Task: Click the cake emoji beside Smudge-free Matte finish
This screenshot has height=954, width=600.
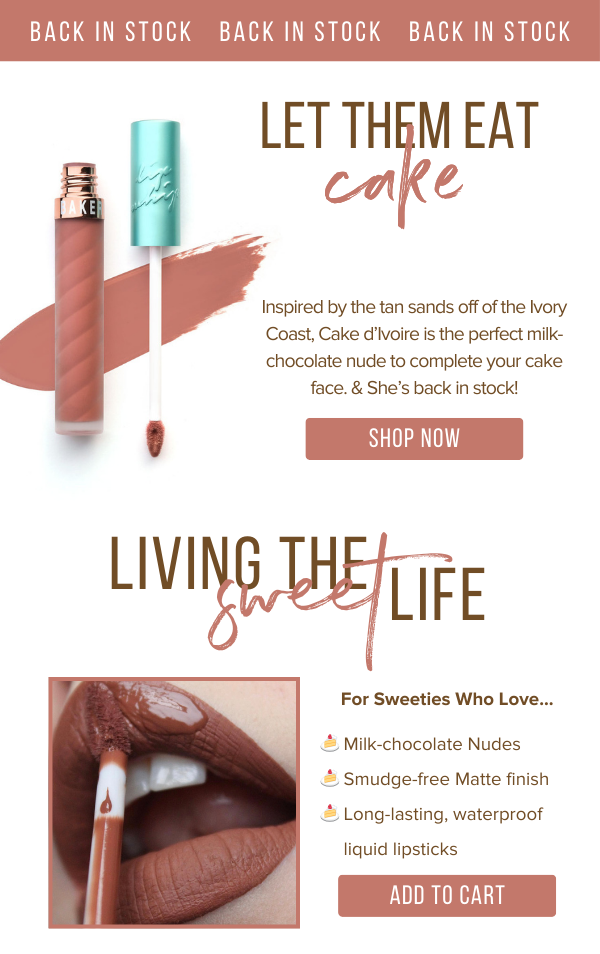Action: (x=329, y=778)
